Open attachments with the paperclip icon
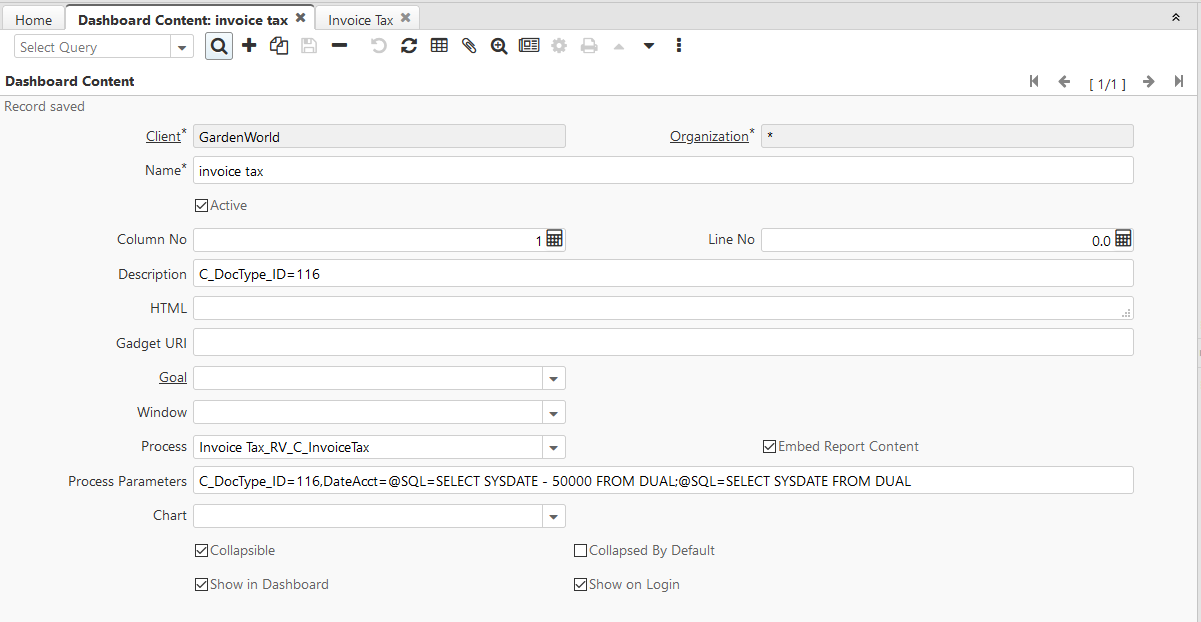Screen dimensions: 1201x622 click(468, 45)
